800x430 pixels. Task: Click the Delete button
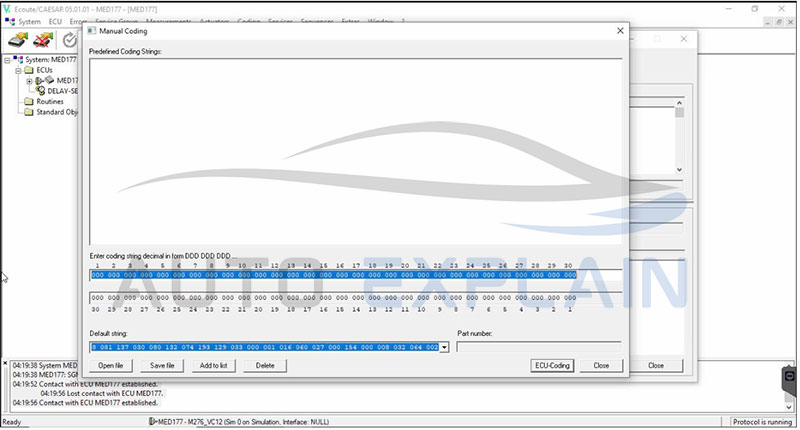pos(265,366)
